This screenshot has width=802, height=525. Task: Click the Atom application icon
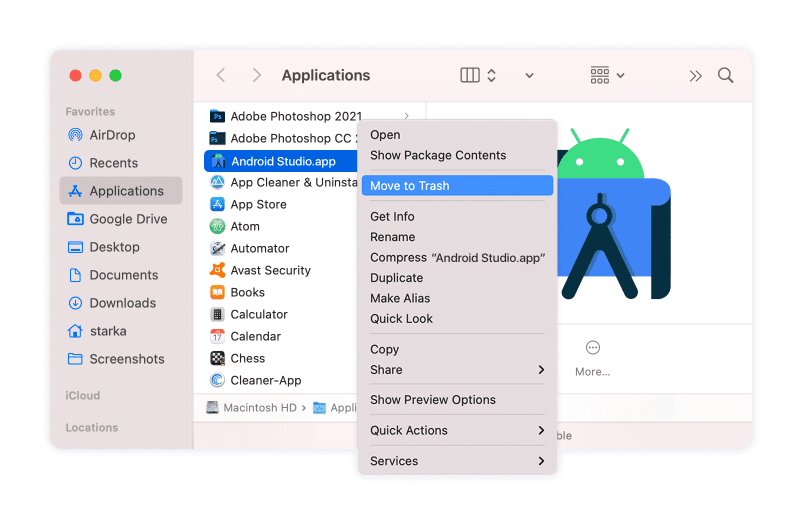click(x=217, y=226)
